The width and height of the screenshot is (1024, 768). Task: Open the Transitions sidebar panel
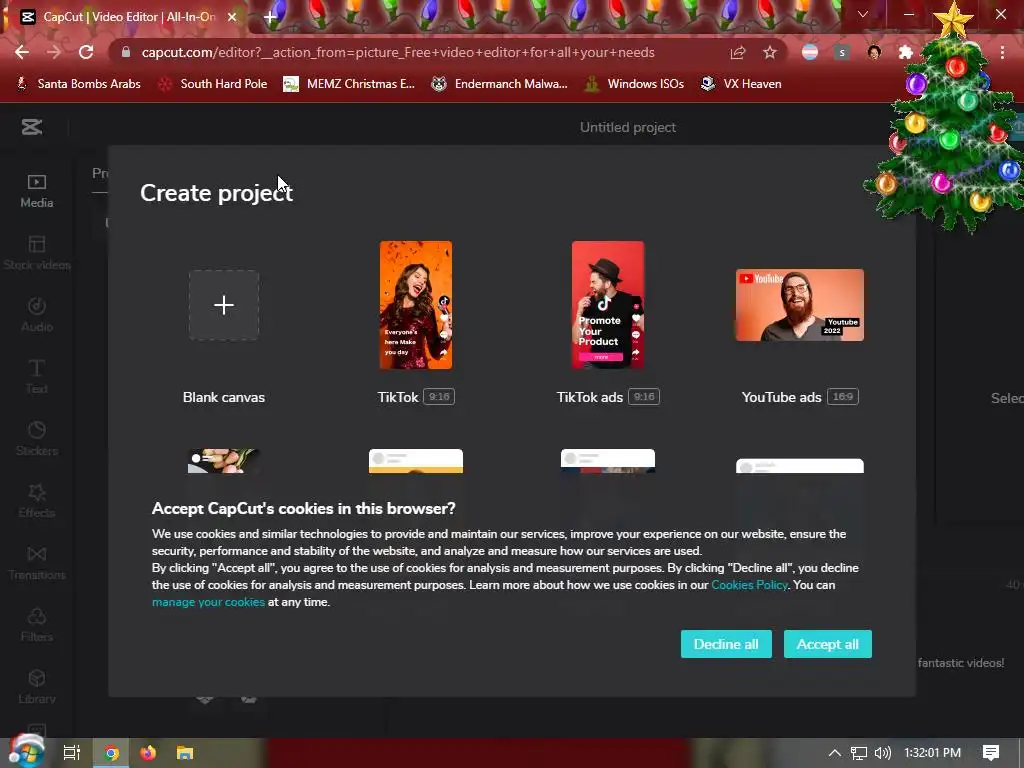pos(37,563)
